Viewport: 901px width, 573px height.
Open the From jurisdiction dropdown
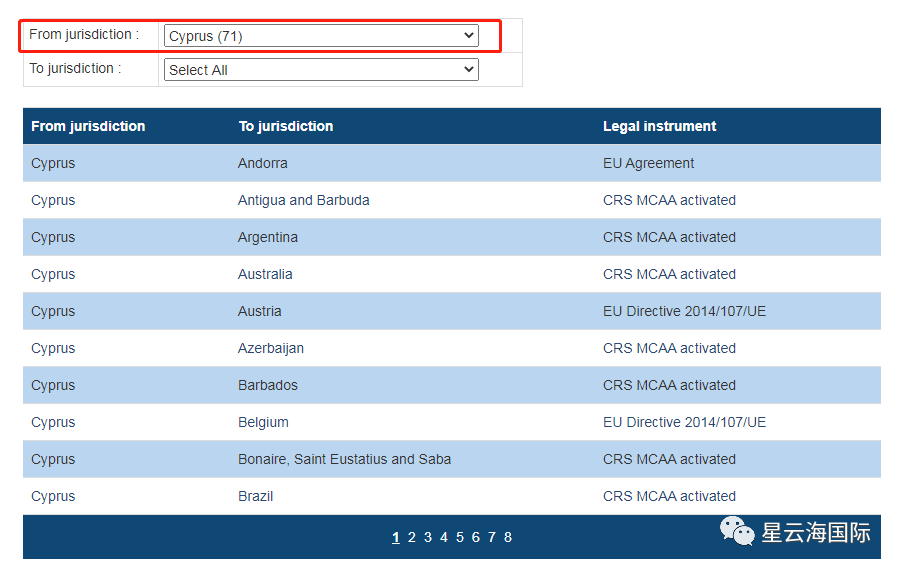pyautogui.click(x=320, y=36)
